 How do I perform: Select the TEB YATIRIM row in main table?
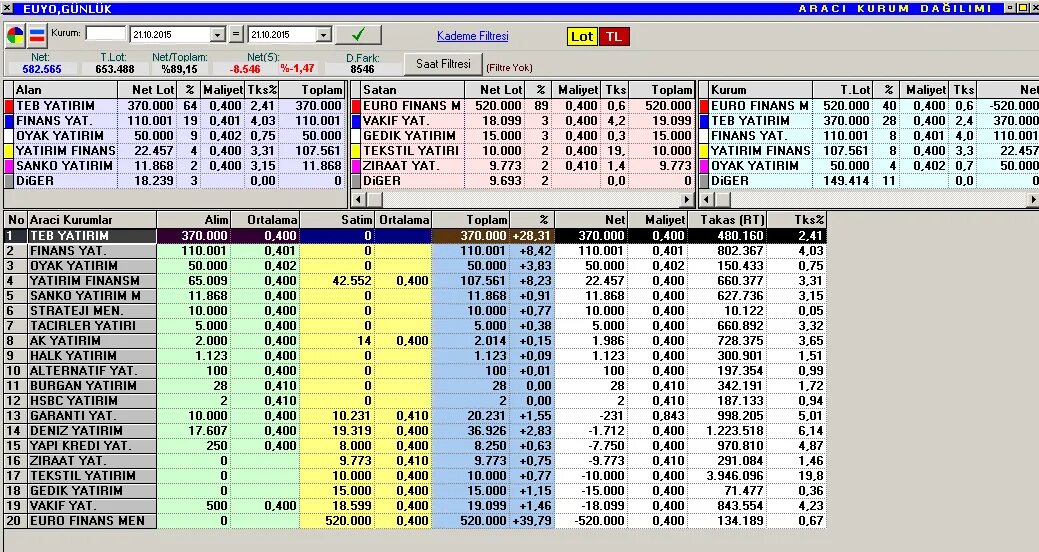[x=415, y=236]
